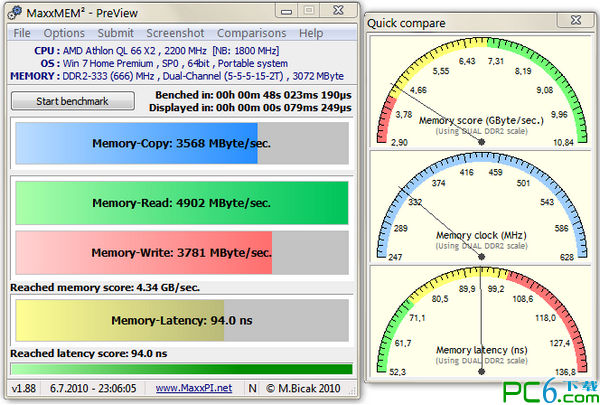600x405 pixels.
Task: Click the green progress bar at bottom
Action: click(181, 369)
